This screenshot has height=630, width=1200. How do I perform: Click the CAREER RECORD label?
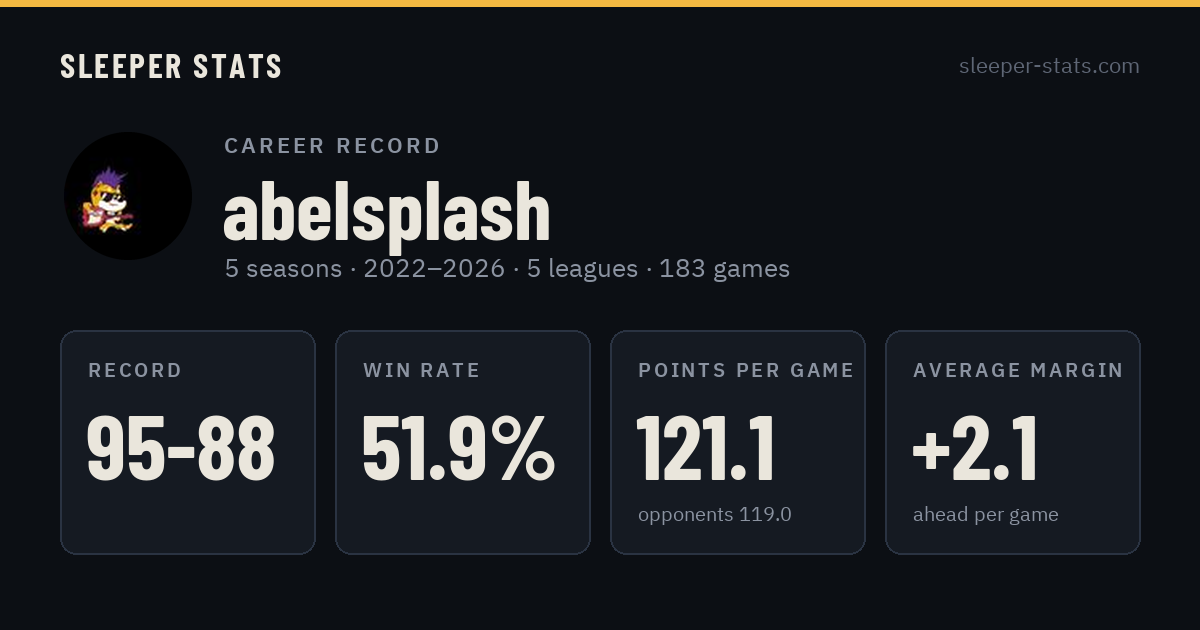pos(332,146)
